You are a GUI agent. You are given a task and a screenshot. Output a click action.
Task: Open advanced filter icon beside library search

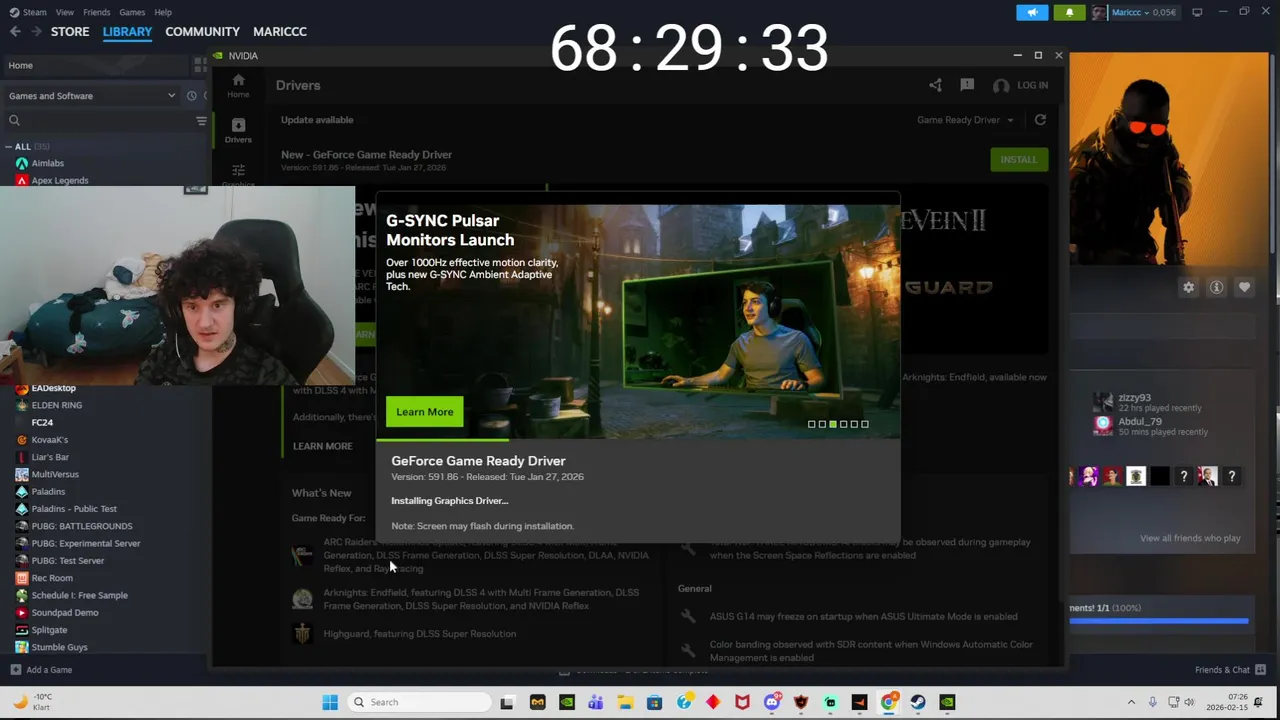point(201,121)
